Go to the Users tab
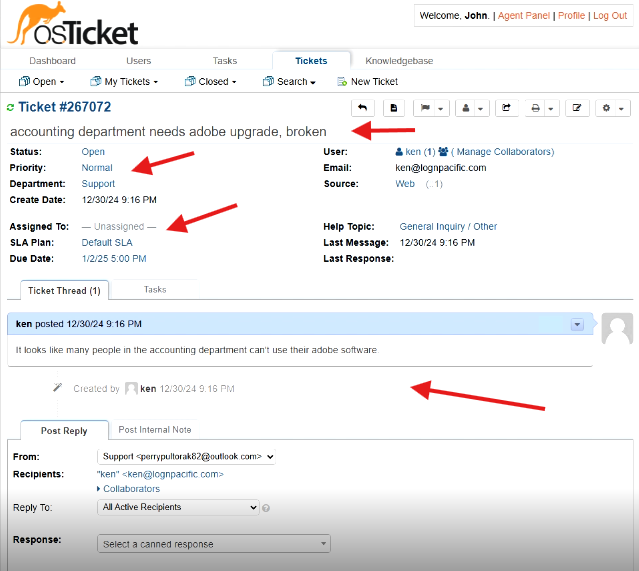 click(x=139, y=61)
